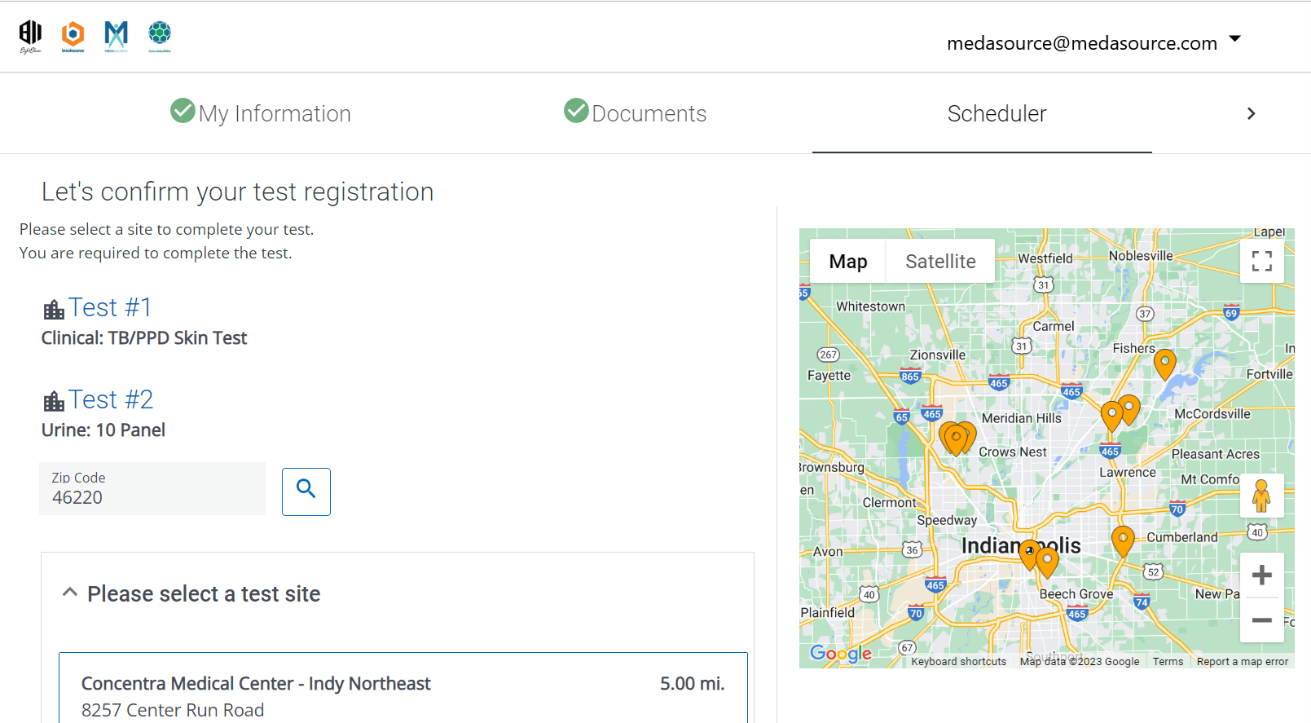Click Report a map error link
Viewport: 1311px width, 723px height.
click(1243, 661)
